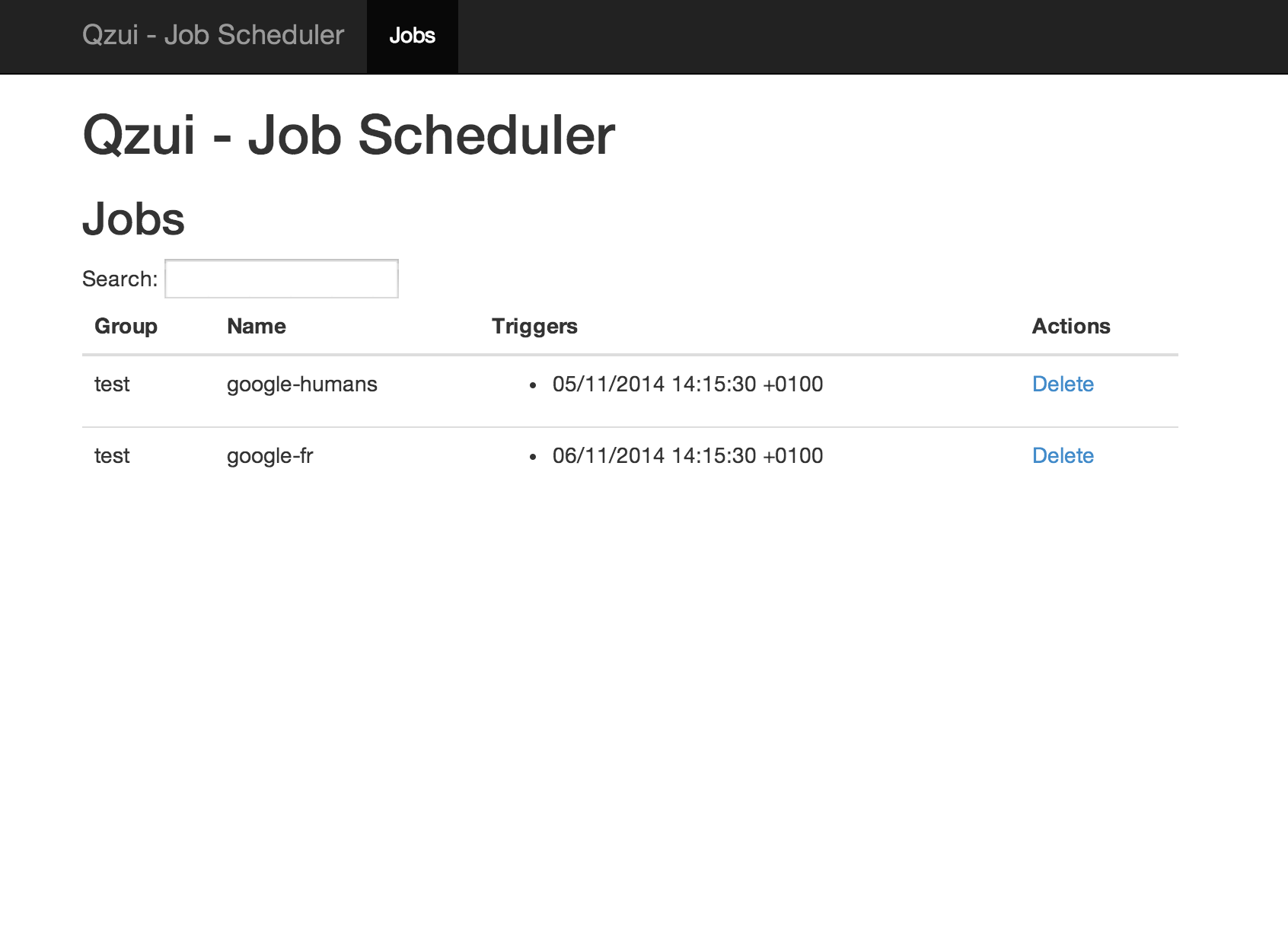Click the test group cell for google-fr
This screenshot has height=935, width=1288.
tap(112, 455)
